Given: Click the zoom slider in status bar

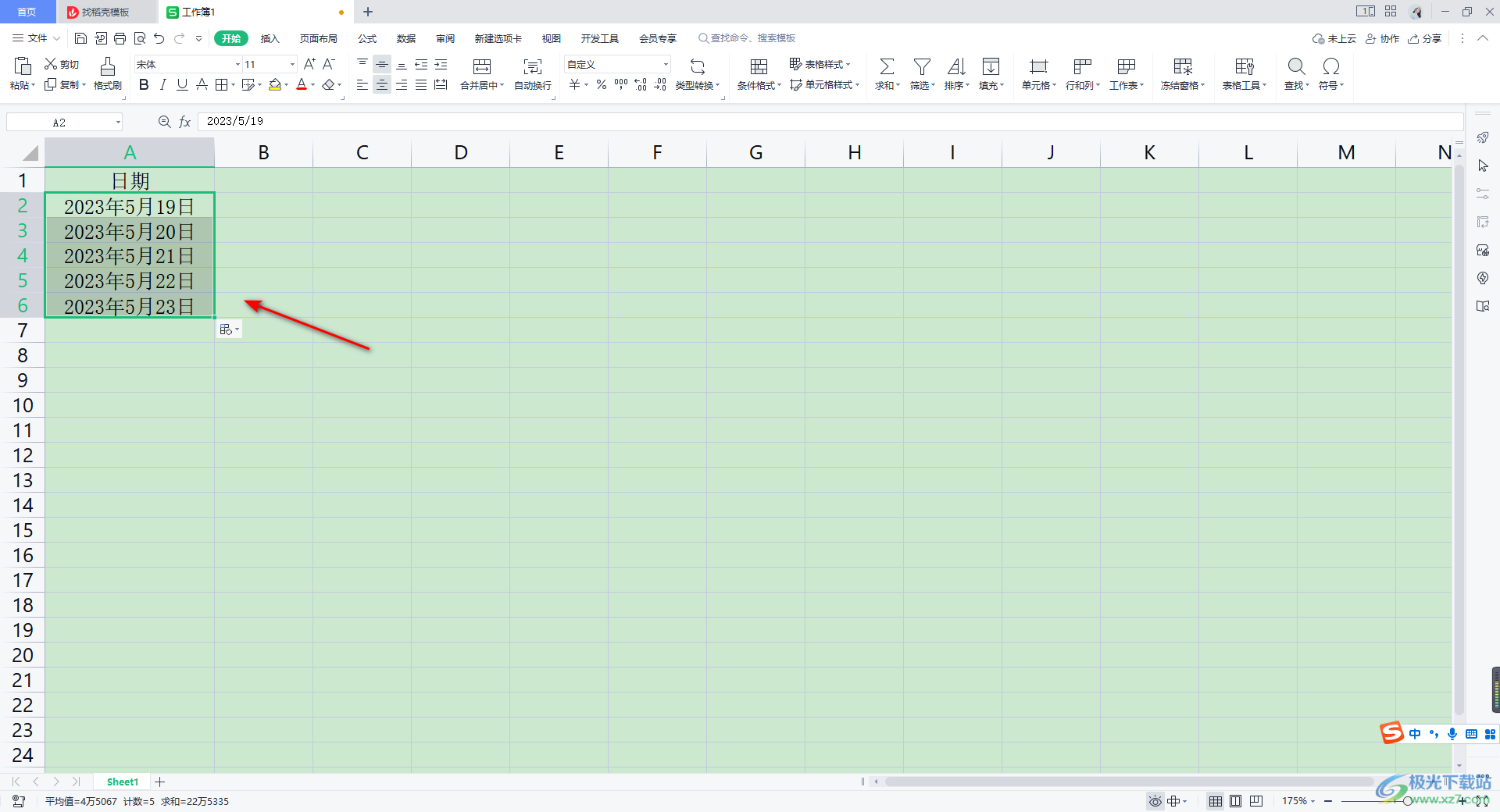Looking at the screenshot, I should click(1406, 801).
